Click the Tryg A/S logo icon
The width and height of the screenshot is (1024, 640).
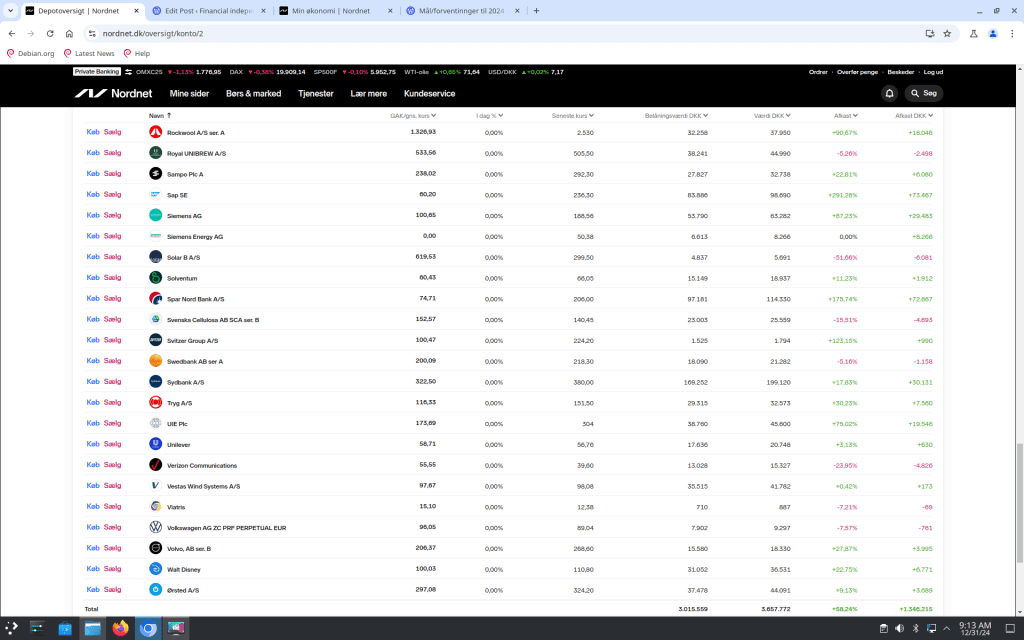click(x=155, y=403)
